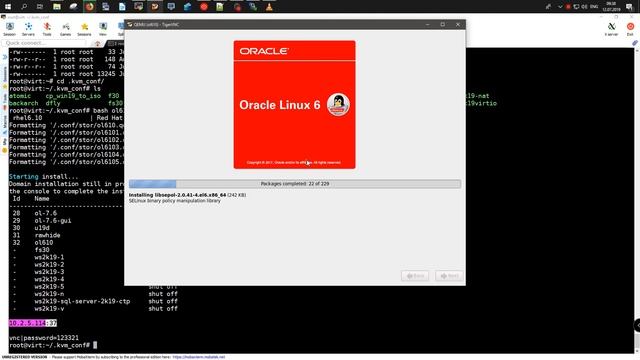Open the Games toolbar icon in MobaXterm
The height and width of the screenshot is (360, 640).
pos(66,29)
